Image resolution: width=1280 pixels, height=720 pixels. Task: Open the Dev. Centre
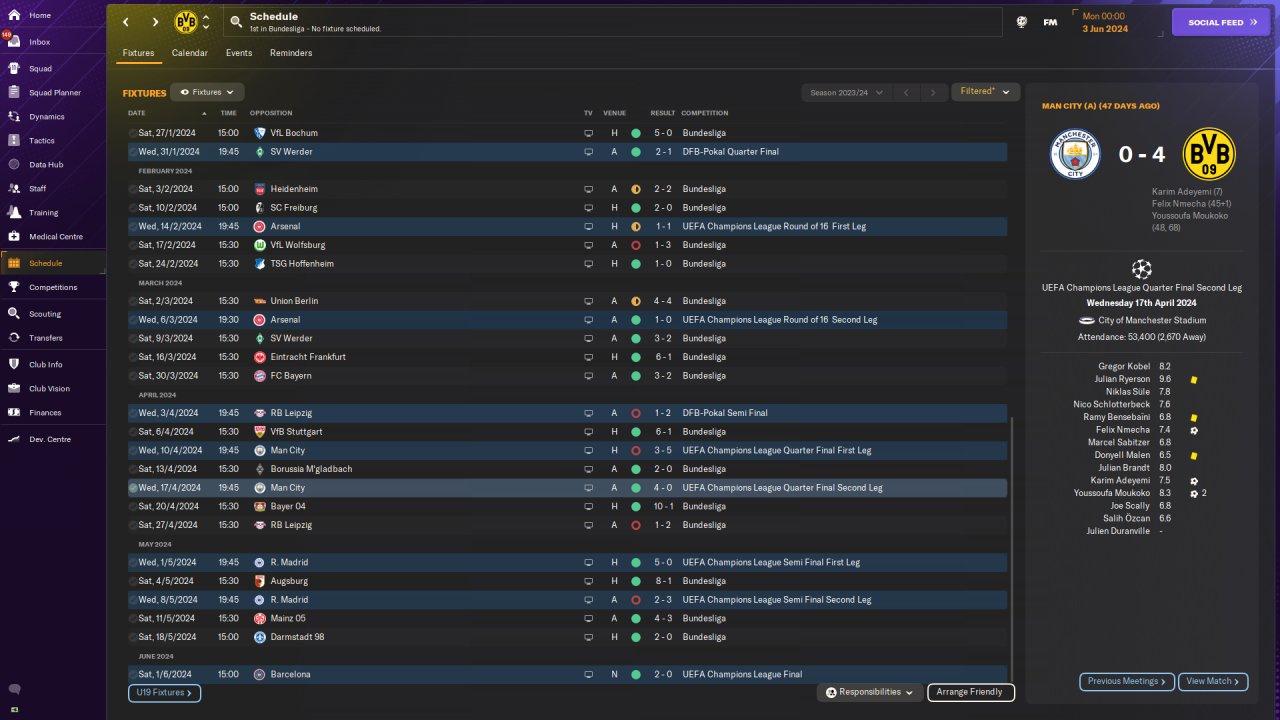tap(52, 440)
